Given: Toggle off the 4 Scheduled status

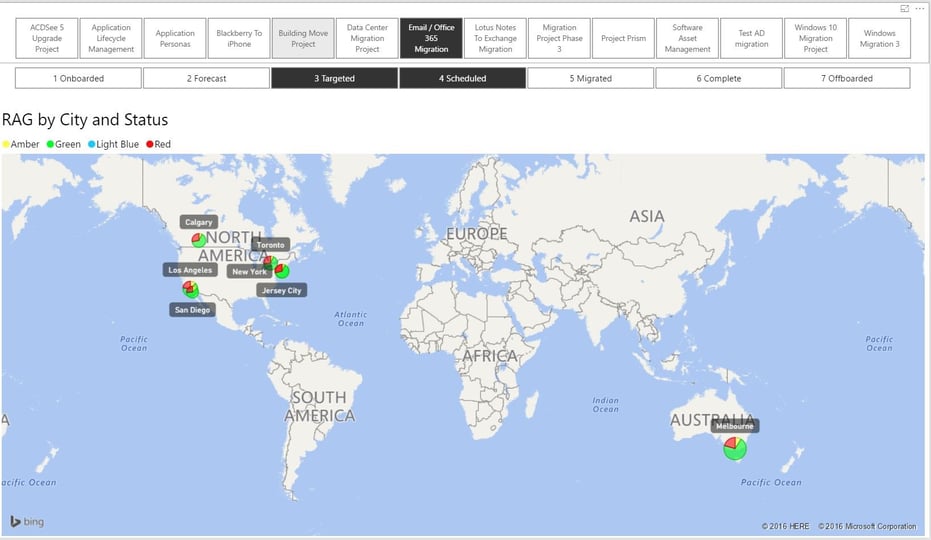Looking at the screenshot, I should (463, 78).
